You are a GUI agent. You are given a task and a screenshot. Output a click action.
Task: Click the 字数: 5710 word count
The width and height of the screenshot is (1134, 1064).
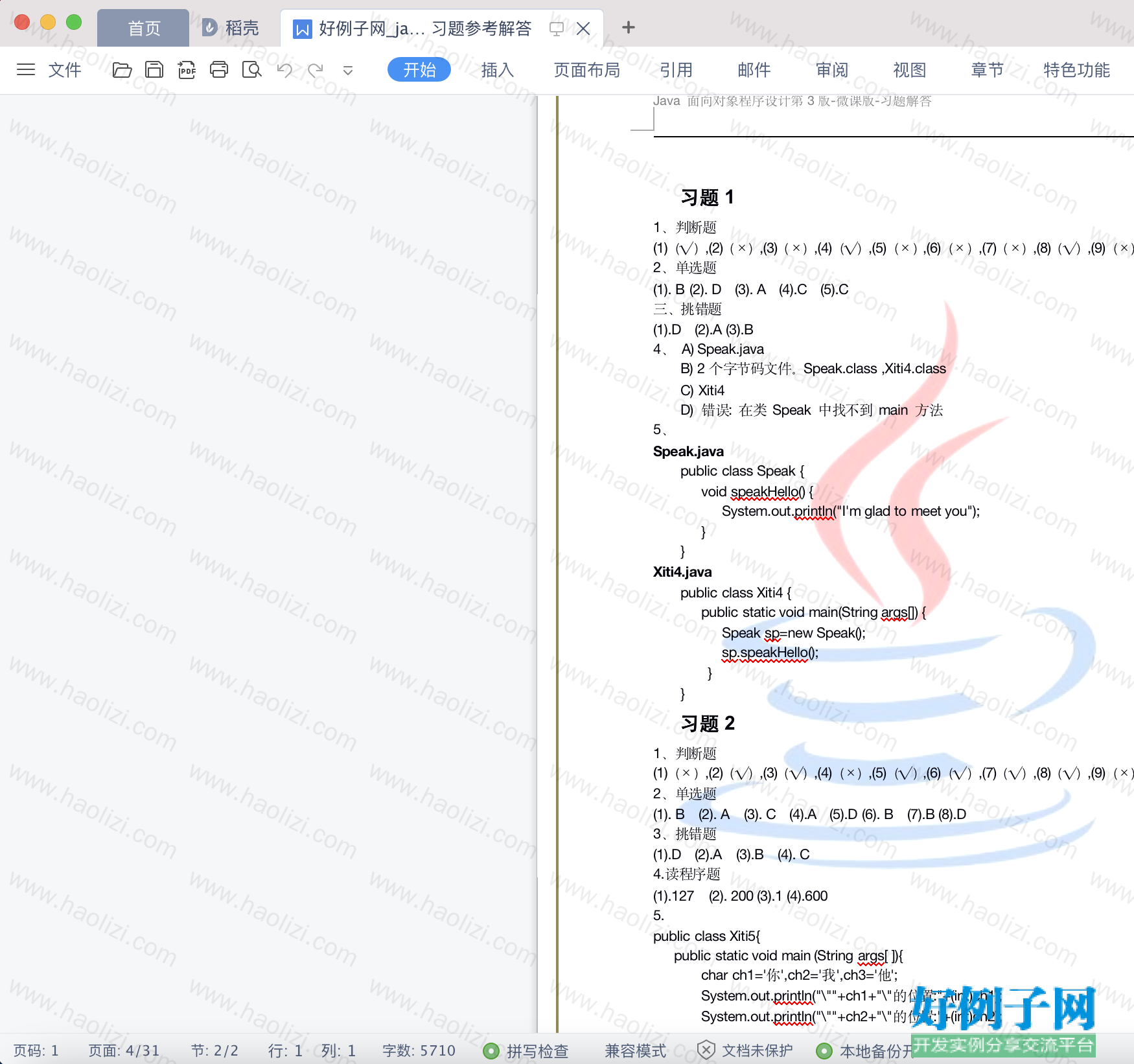pos(419,1050)
